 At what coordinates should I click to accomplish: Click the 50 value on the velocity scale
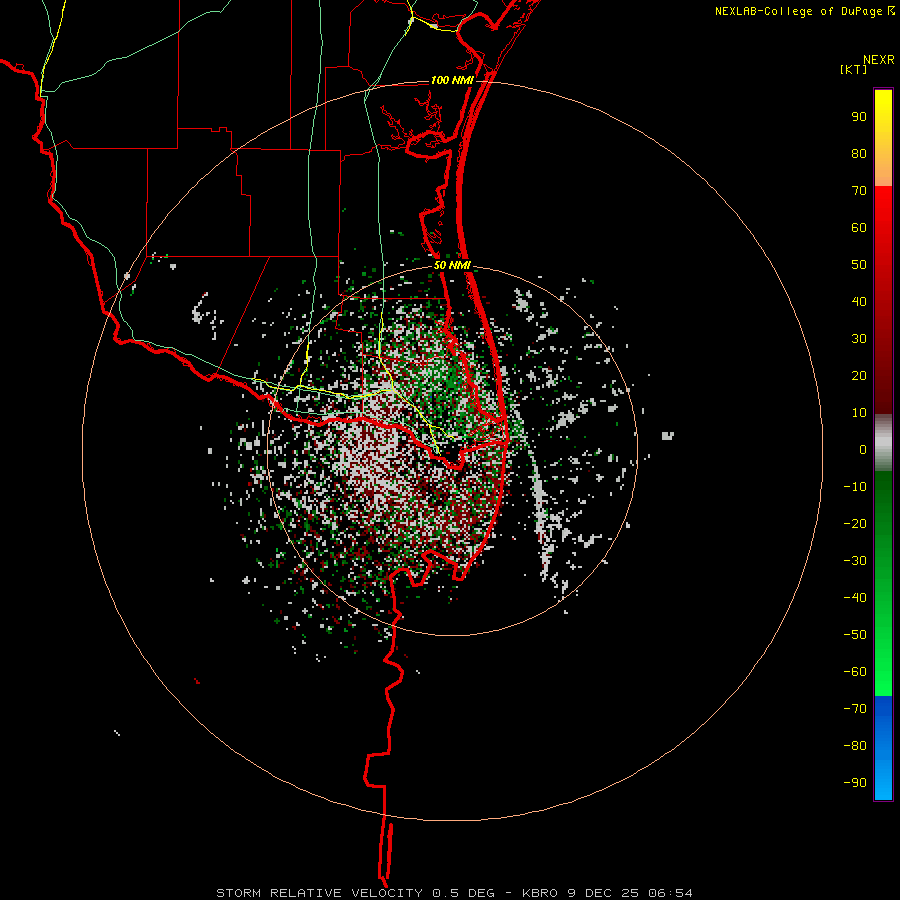859,265
